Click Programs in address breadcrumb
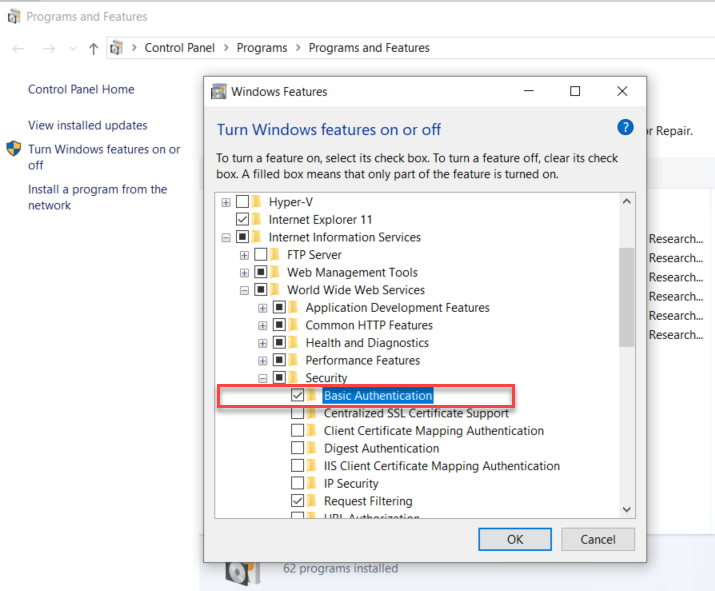The height and width of the screenshot is (591, 715). 262,48
